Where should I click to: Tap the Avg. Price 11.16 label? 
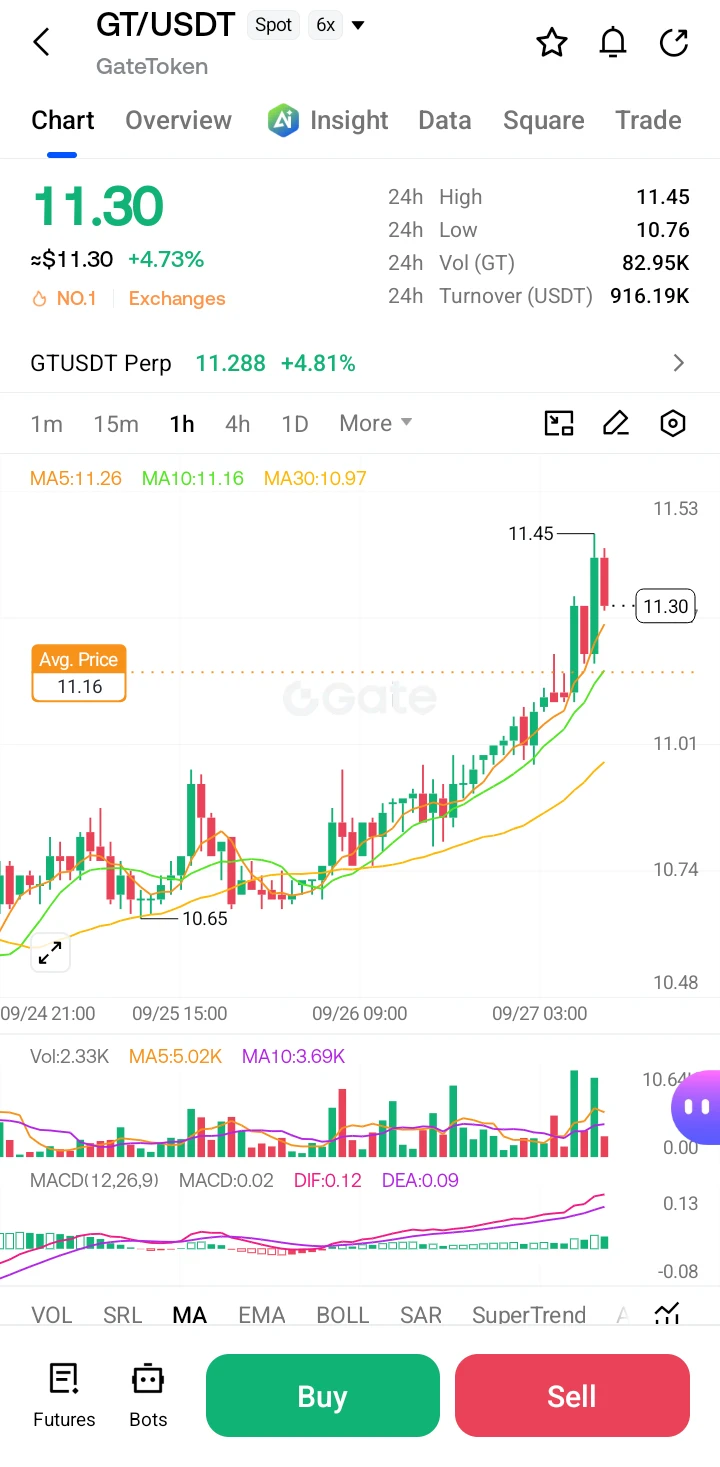79,673
